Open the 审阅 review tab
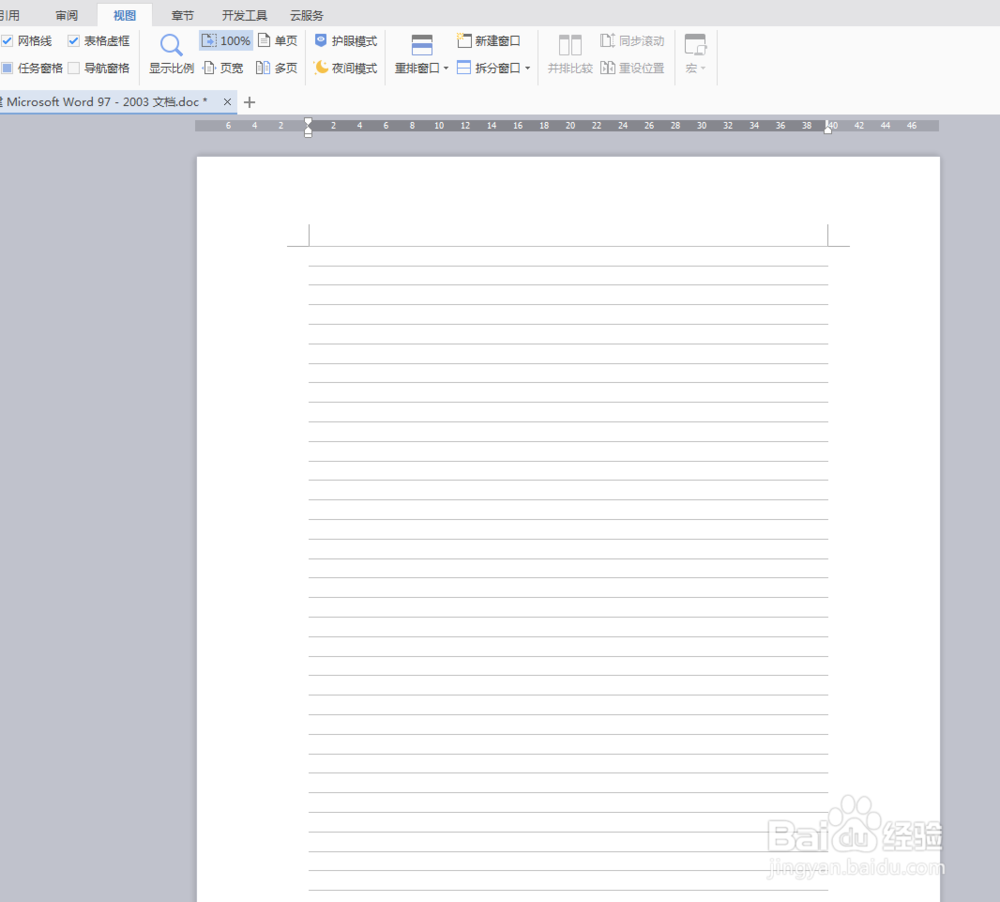This screenshot has height=902, width=1000. click(x=66, y=15)
